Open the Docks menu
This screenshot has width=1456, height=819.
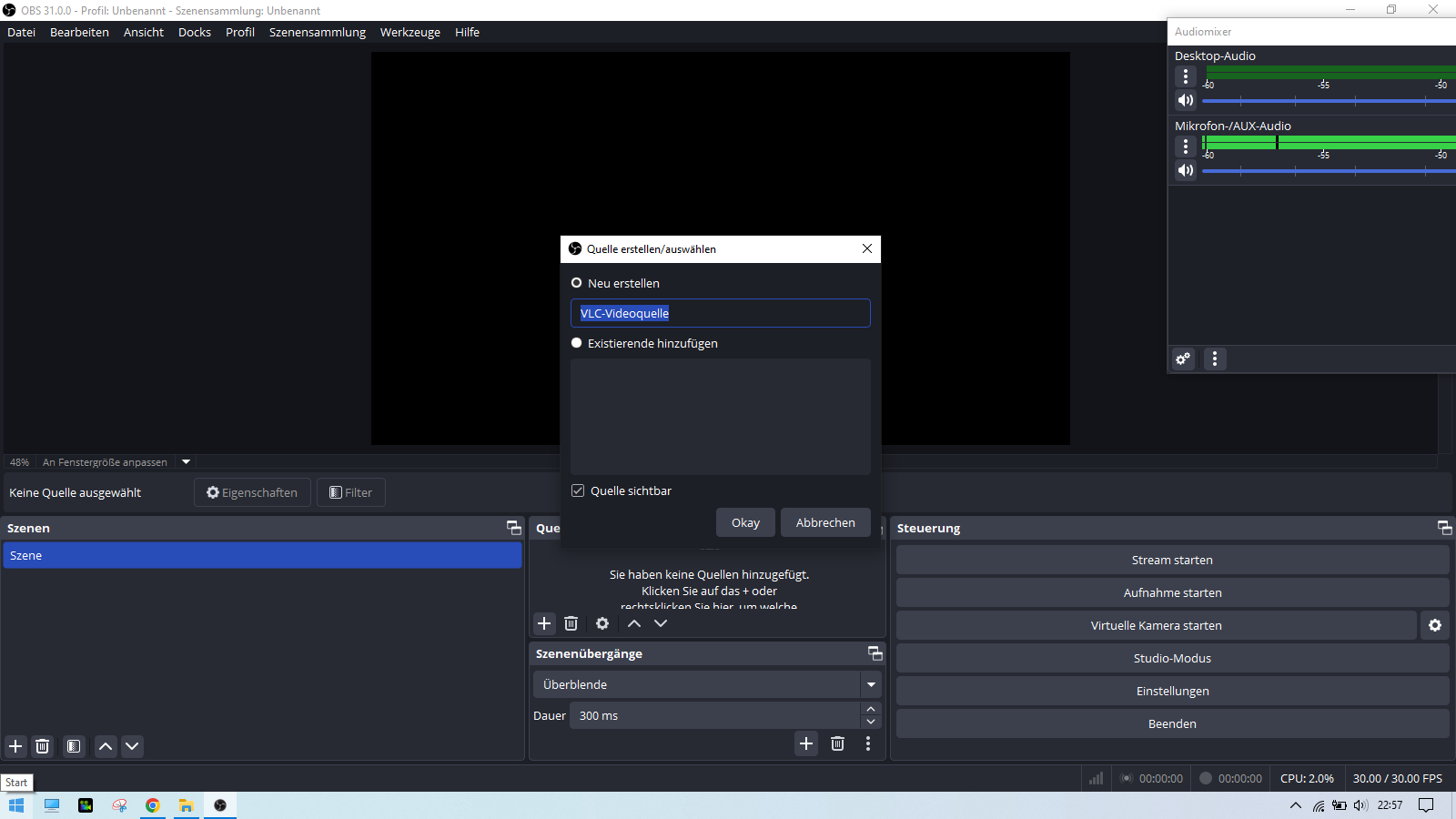tap(195, 32)
